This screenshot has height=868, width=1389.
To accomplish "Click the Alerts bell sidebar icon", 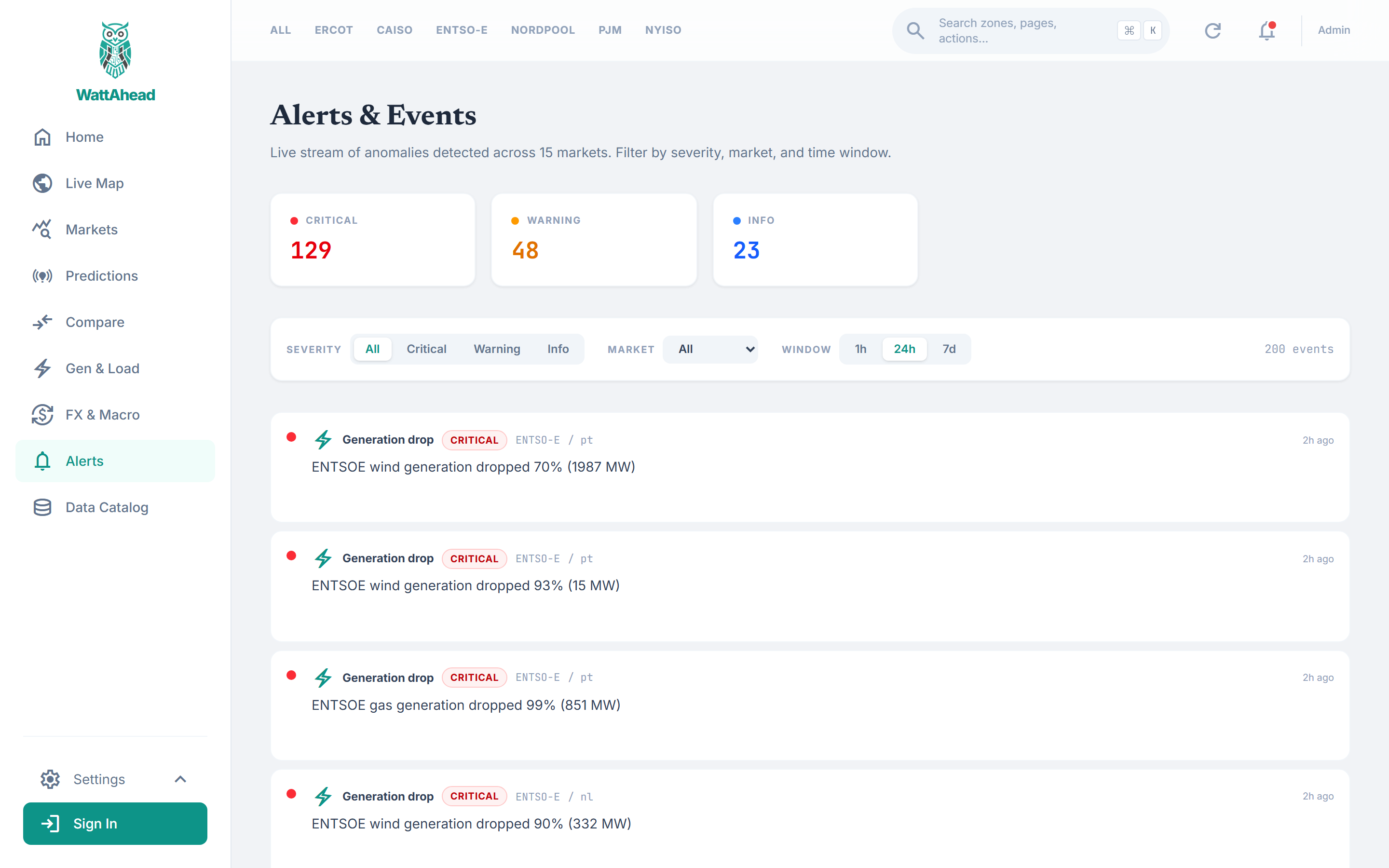I will point(42,461).
